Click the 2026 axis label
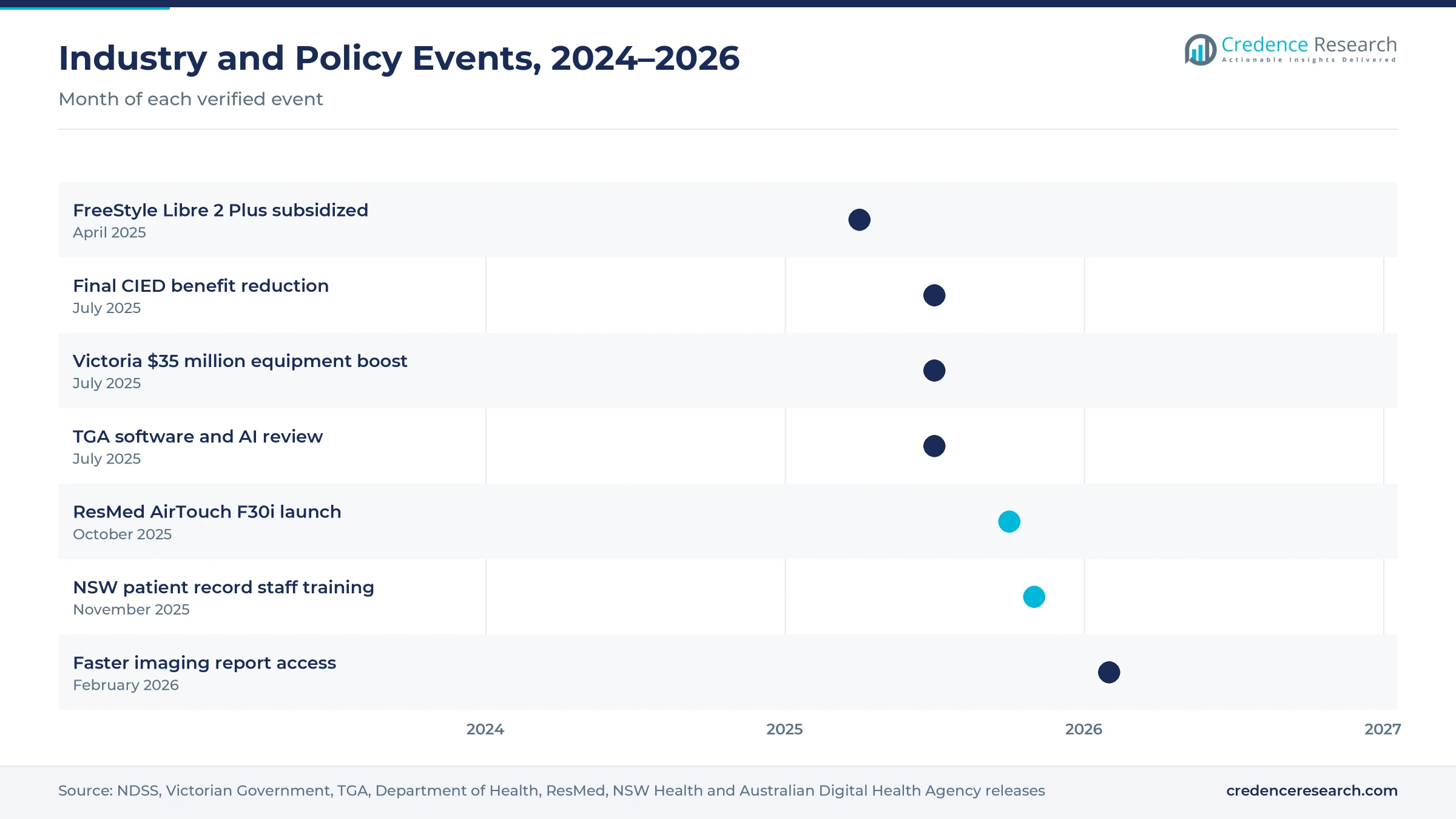This screenshot has width=1456, height=819. (x=1084, y=729)
